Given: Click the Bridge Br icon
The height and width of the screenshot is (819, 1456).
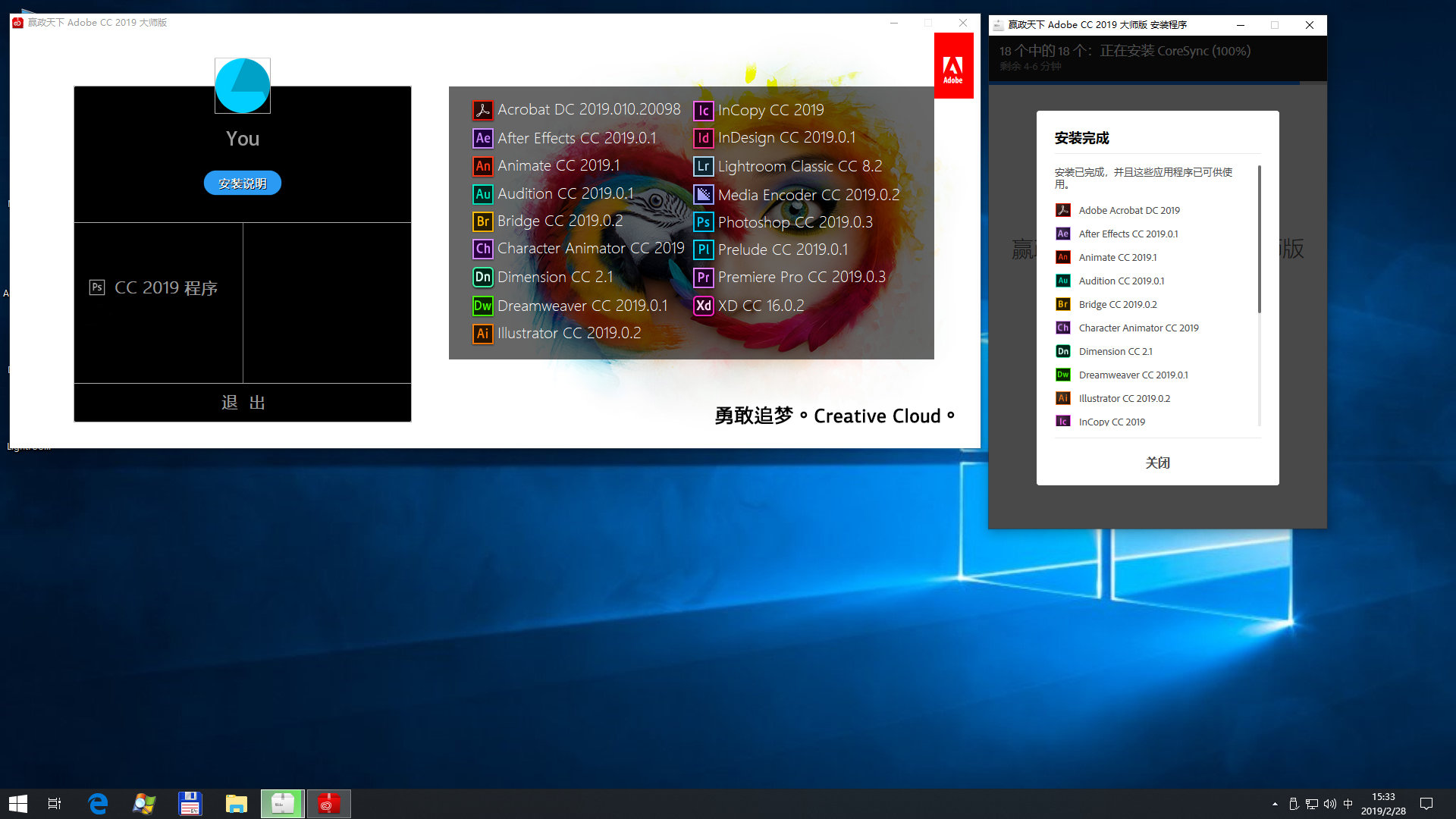Looking at the screenshot, I should click(482, 221).
